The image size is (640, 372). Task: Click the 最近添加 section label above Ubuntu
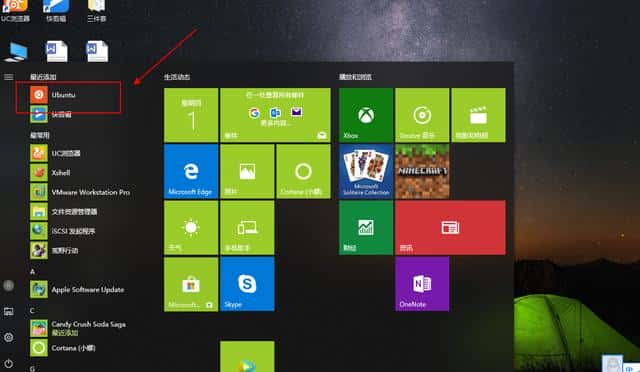(43, 77)
